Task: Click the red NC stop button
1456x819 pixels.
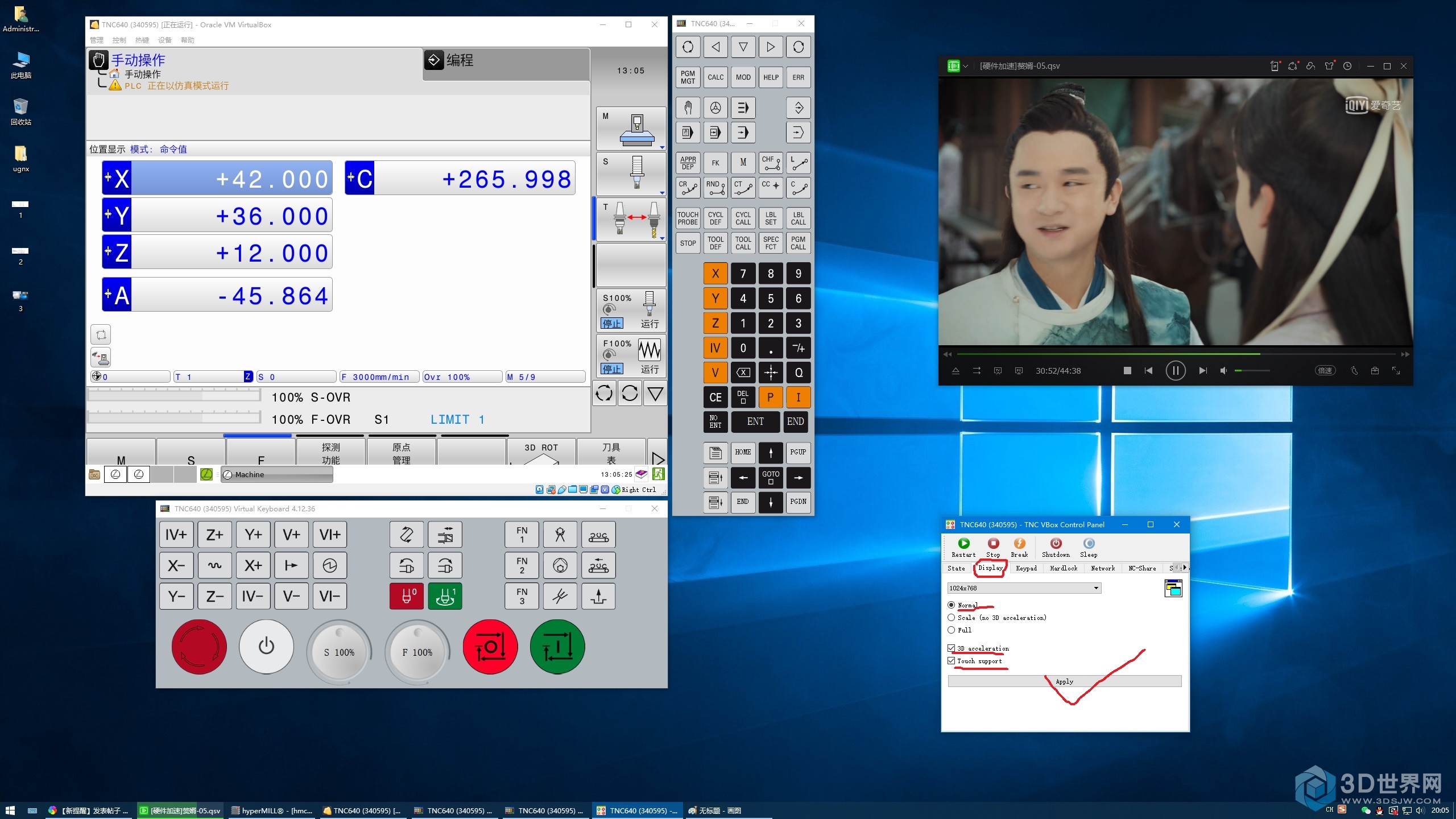Action: click(490, 647)
